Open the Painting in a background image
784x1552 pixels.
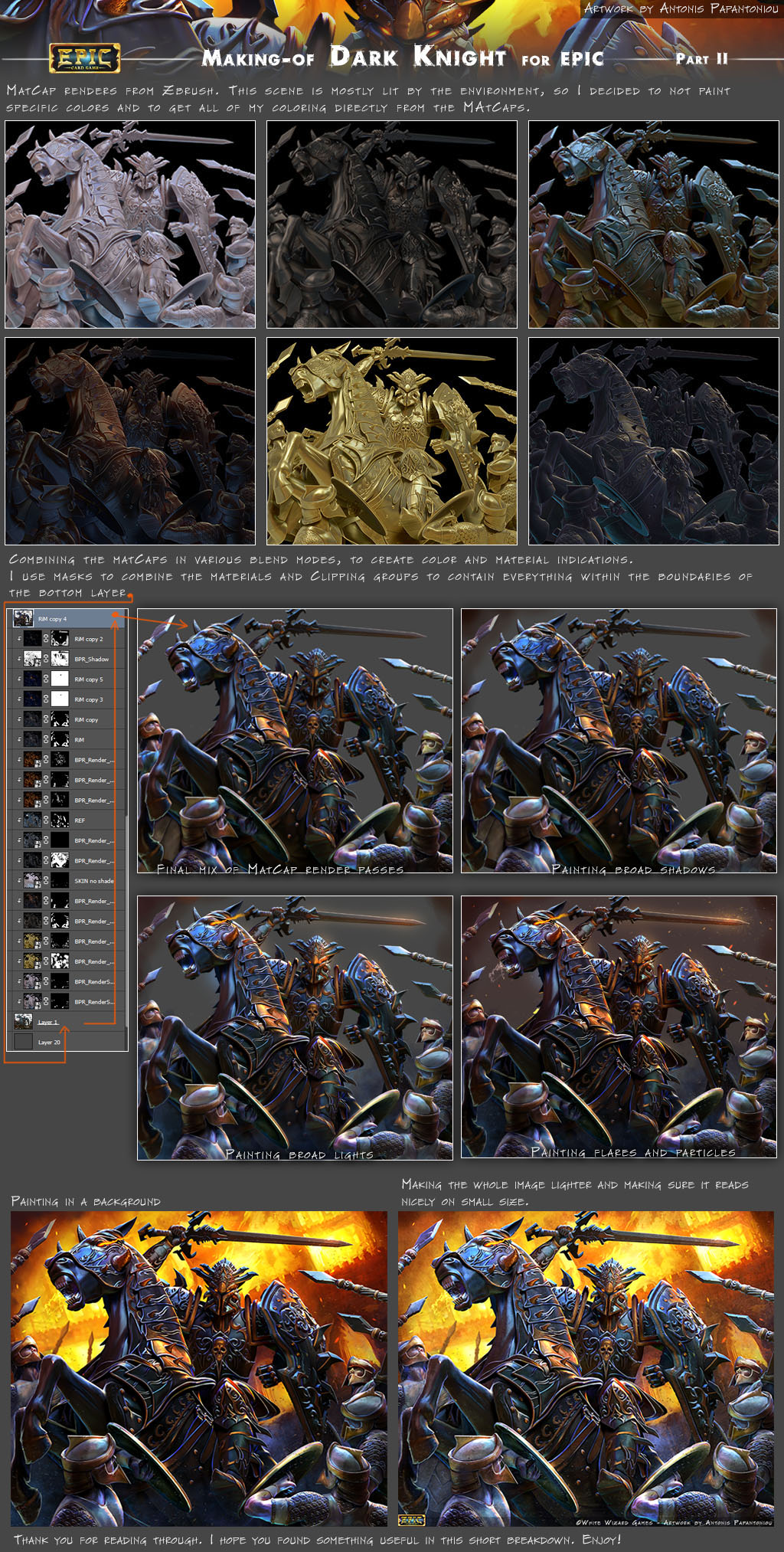tap(199, 1368)
